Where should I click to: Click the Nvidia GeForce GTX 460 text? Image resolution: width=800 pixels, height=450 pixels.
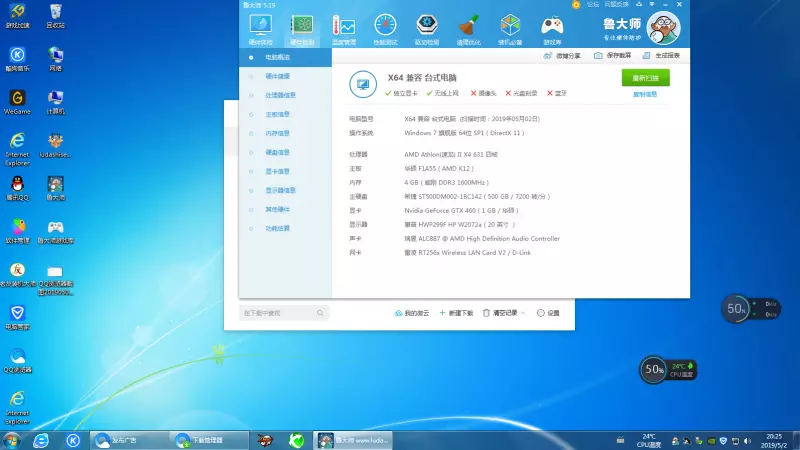(x=461, y=210)
